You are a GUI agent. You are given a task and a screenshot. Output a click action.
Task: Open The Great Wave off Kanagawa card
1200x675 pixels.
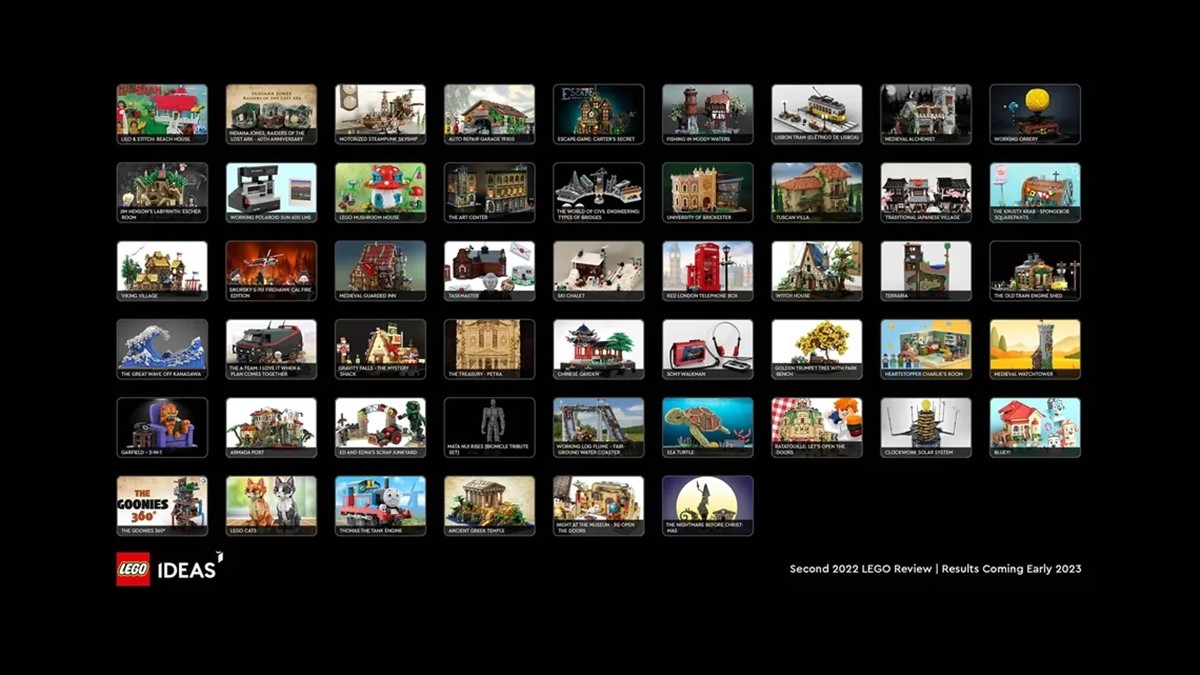(x=162, y=349)
